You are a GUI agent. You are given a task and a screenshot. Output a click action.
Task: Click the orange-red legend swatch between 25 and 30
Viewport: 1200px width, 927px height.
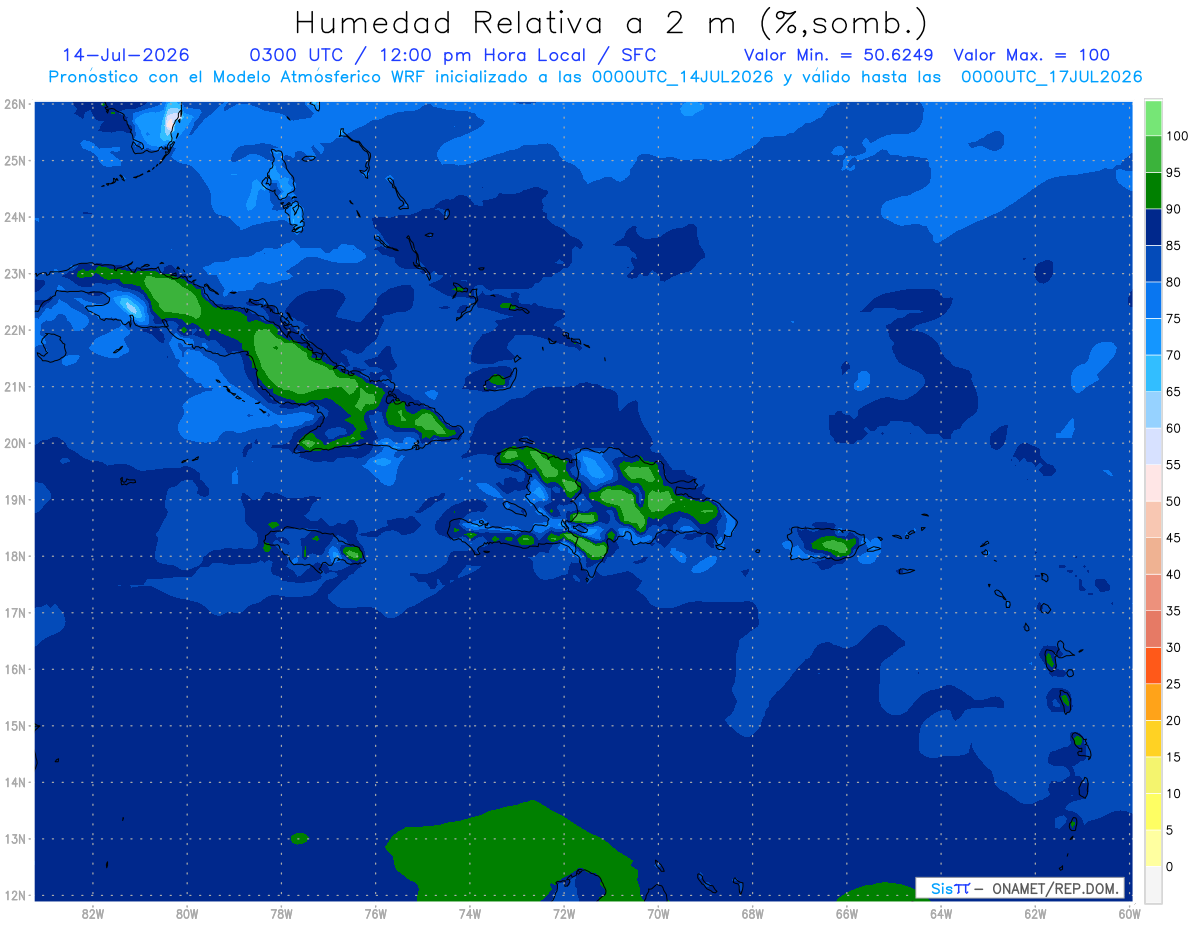pos(1153,665)
